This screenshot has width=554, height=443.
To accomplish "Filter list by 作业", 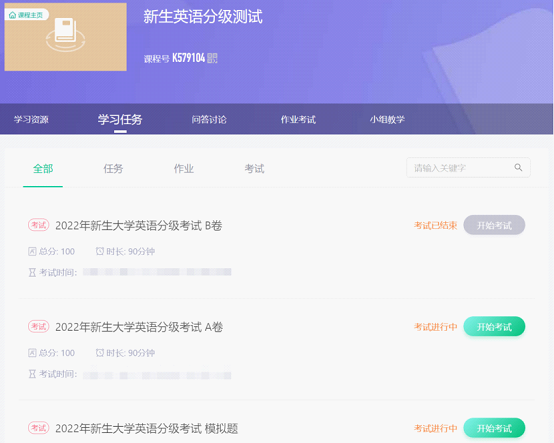I will [184, 169].
